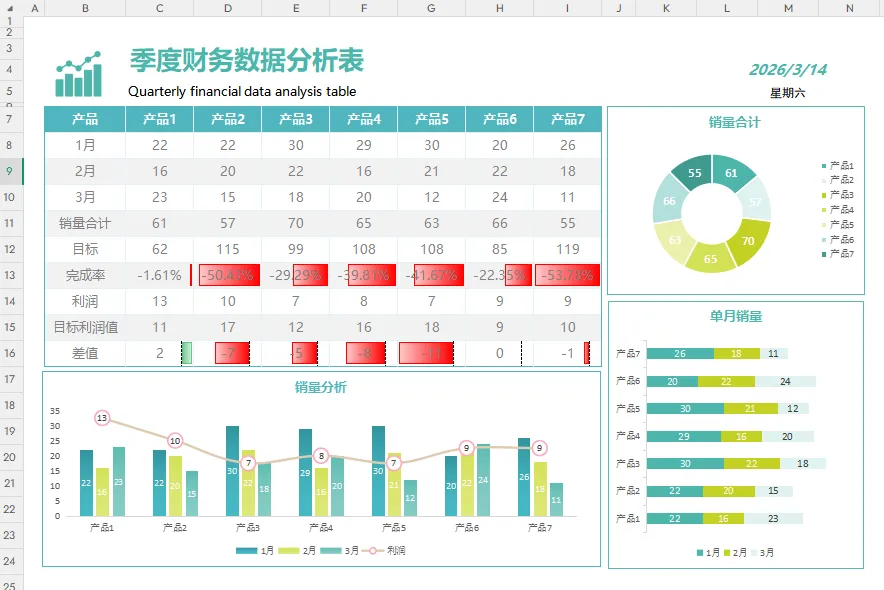Screen dimensions: 884x590
Task: Select the title 季度财务数据分析表
Action: tap(247, 61)
